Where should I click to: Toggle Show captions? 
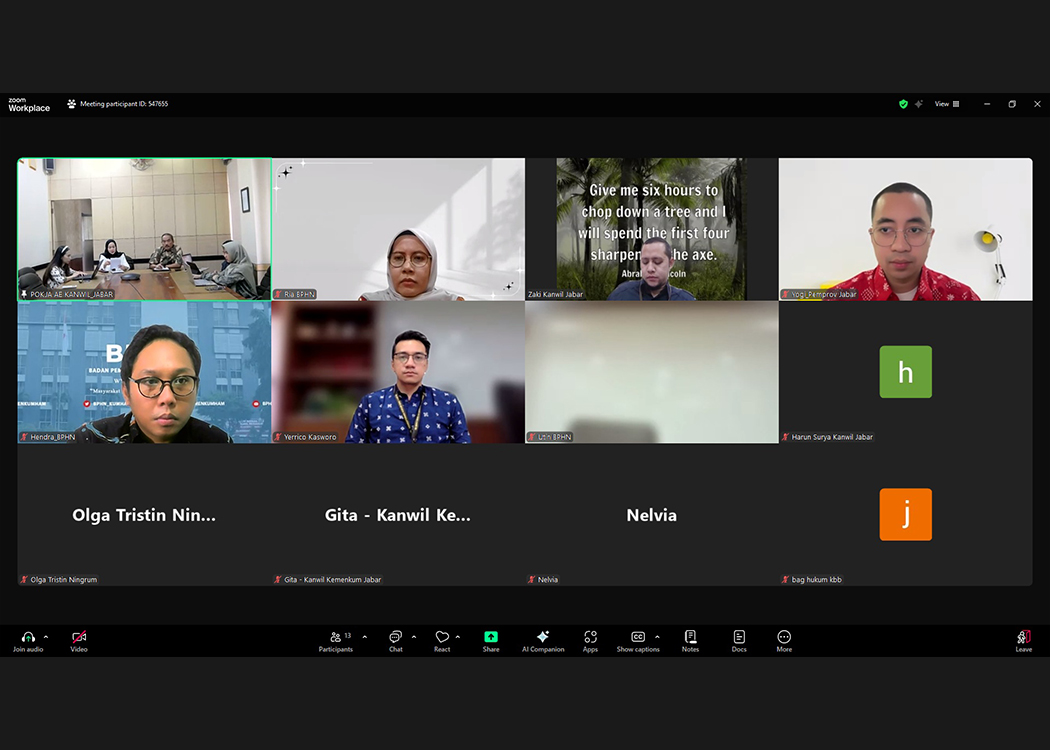(x=637, y=638)
